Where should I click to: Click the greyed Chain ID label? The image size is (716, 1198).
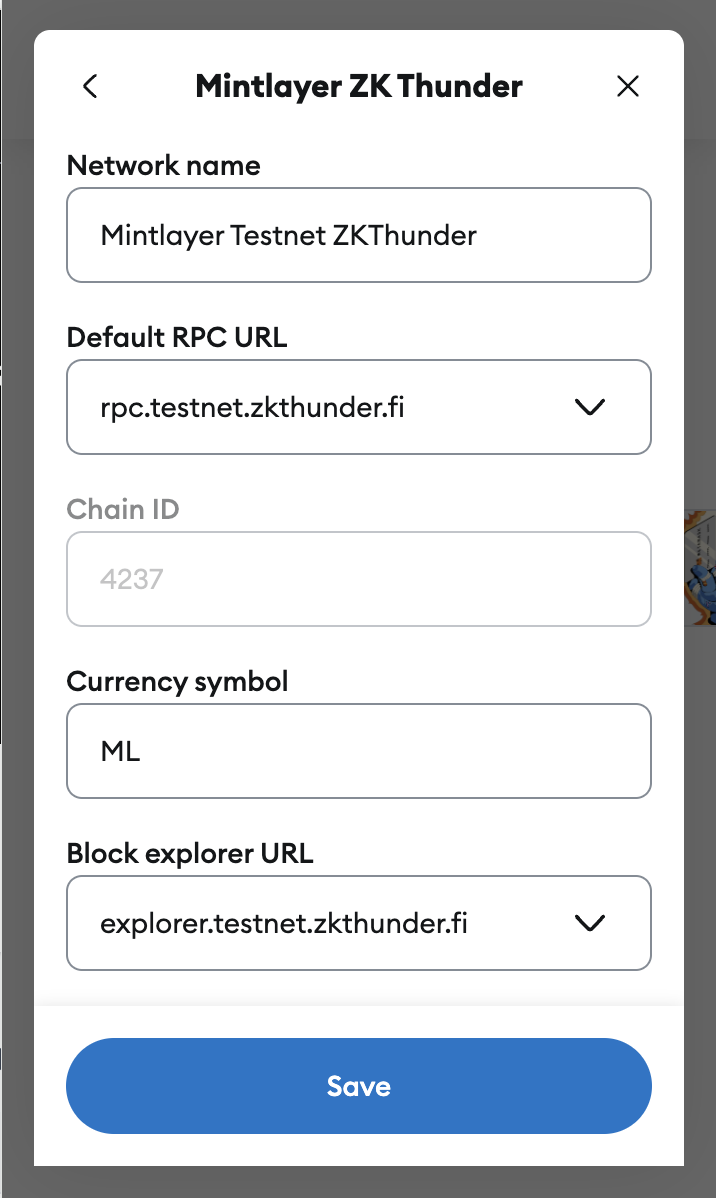(x=122, y=510)
